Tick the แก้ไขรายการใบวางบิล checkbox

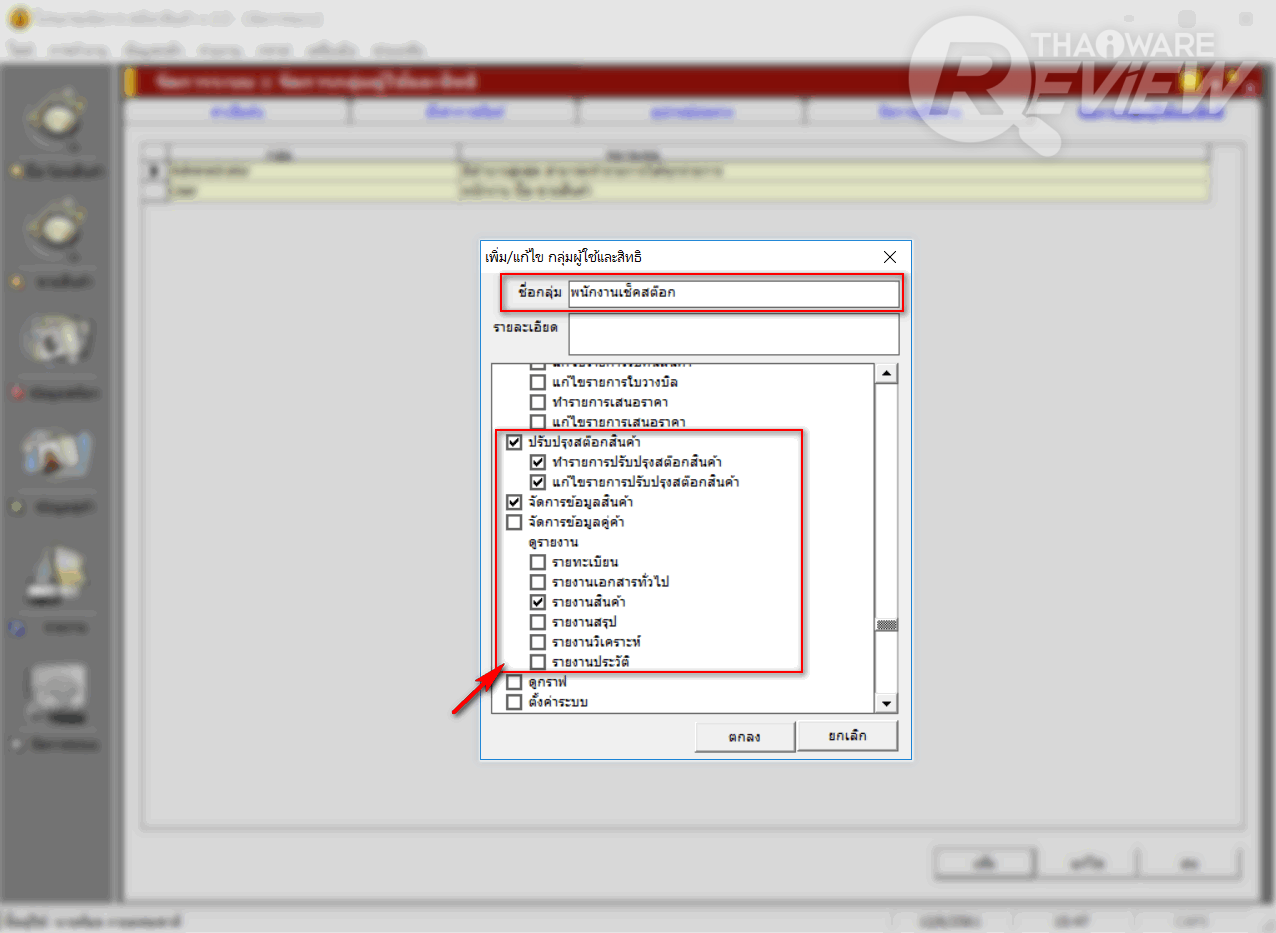[x=538, y=382]
